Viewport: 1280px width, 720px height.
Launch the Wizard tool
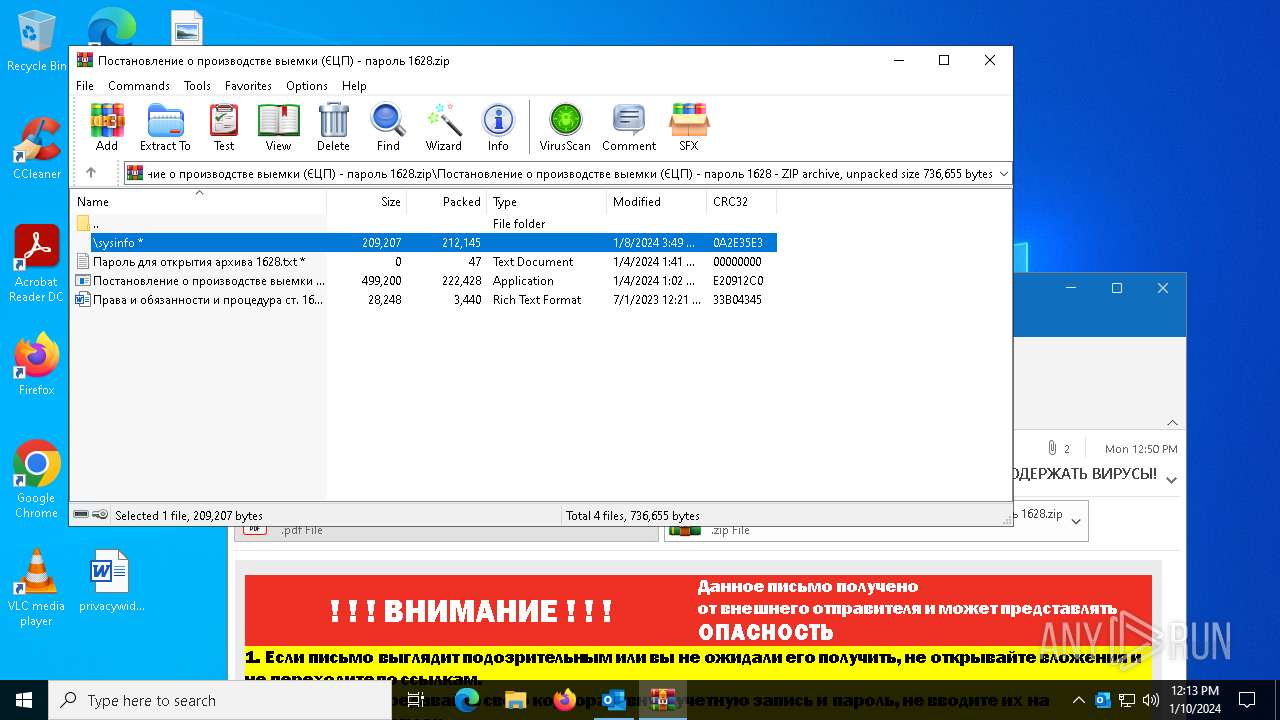tap(443, 127)
